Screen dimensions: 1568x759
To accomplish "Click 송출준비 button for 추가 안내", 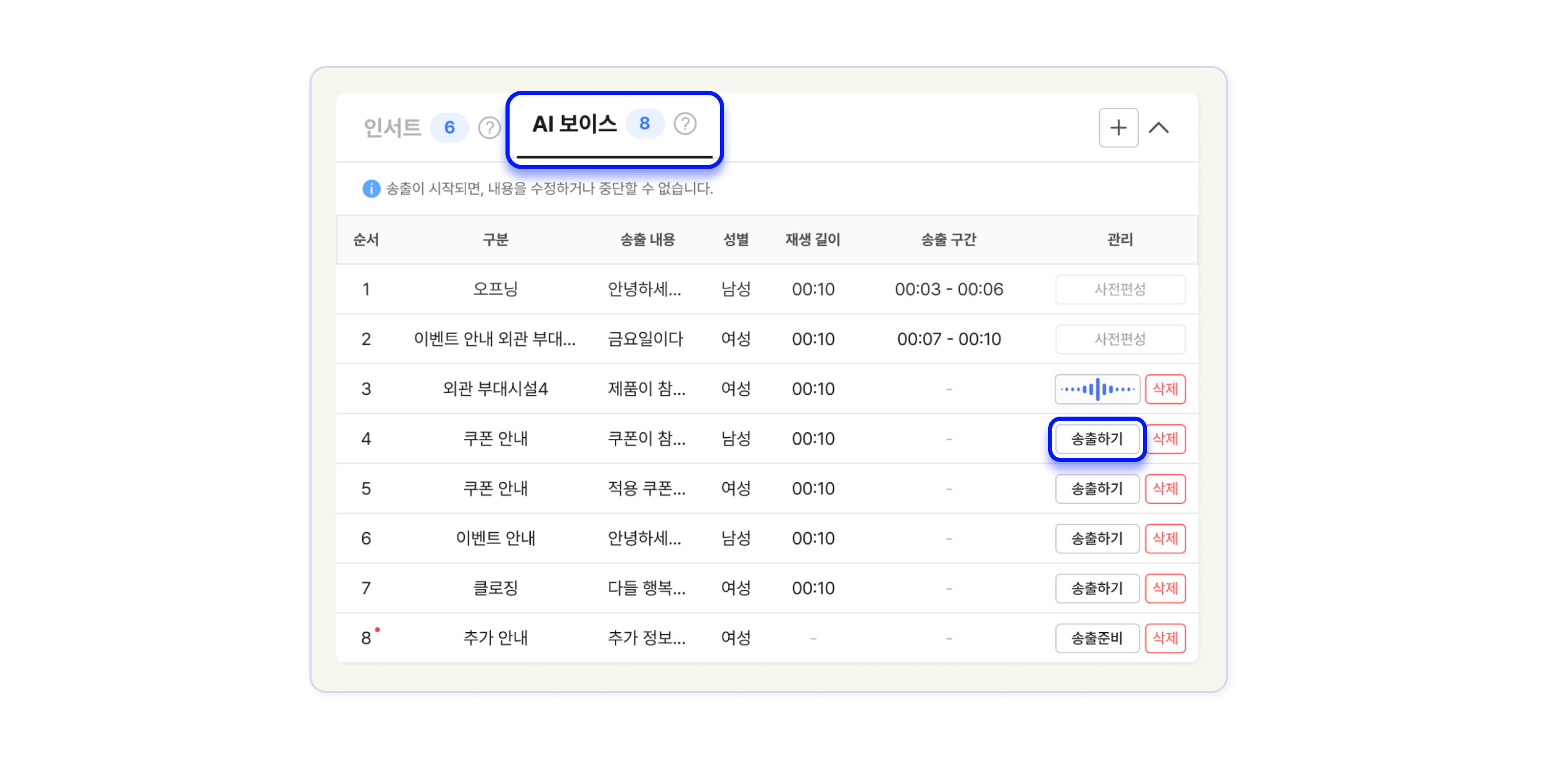I will [1097, 638].
